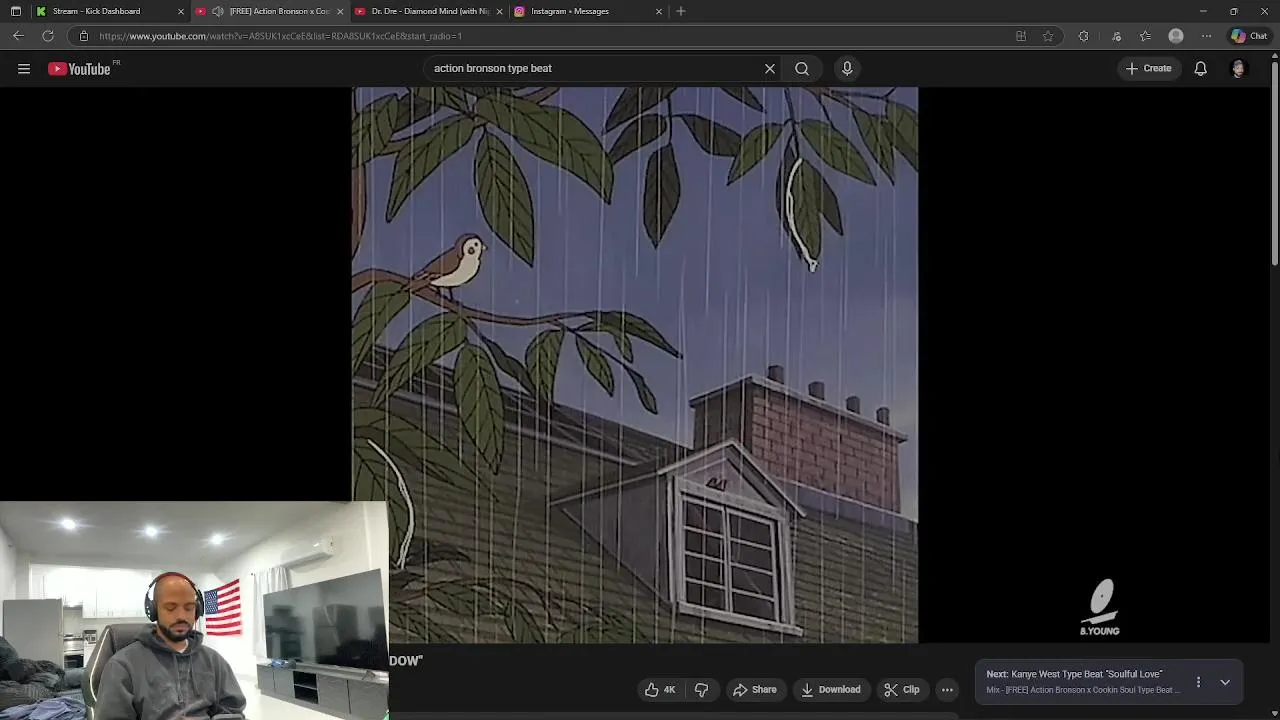The height and width of the screenshot is (720, 1280).
Task: Download the video with Download button
Action: [831, 689]
